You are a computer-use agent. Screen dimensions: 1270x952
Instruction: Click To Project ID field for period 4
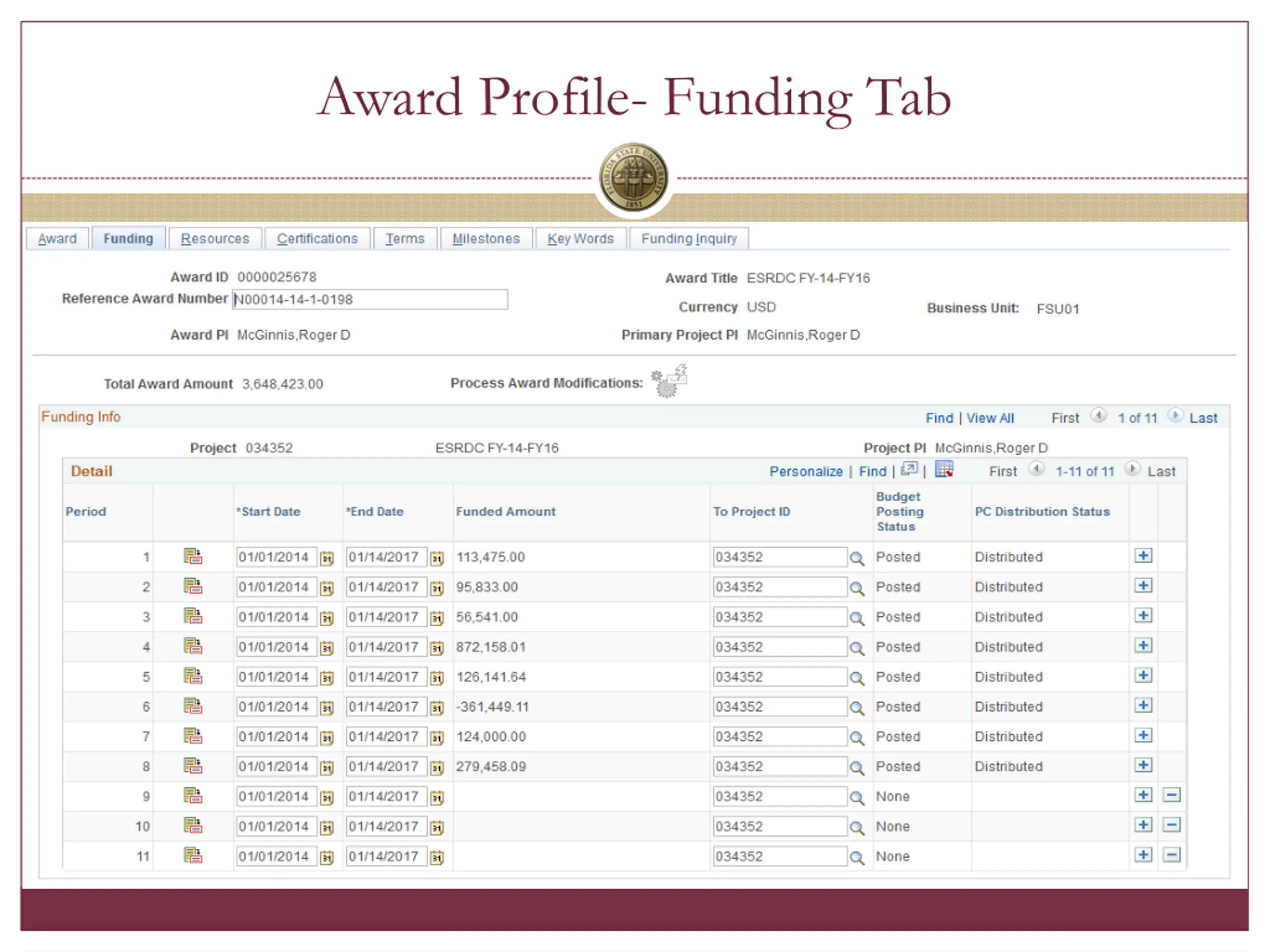pyautogui.click(x=780, y=647)
